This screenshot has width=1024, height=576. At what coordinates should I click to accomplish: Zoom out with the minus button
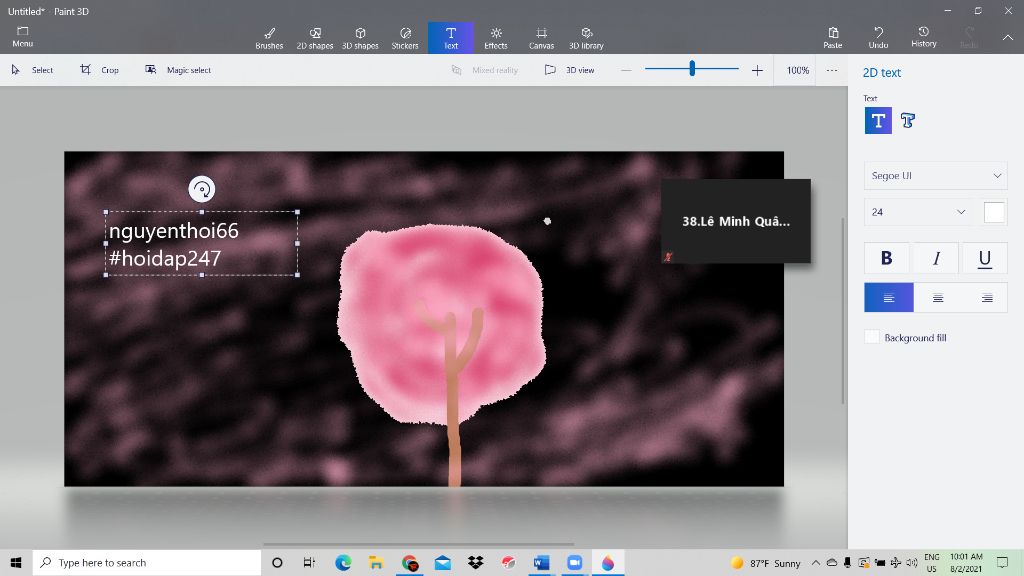pos(626,70)
